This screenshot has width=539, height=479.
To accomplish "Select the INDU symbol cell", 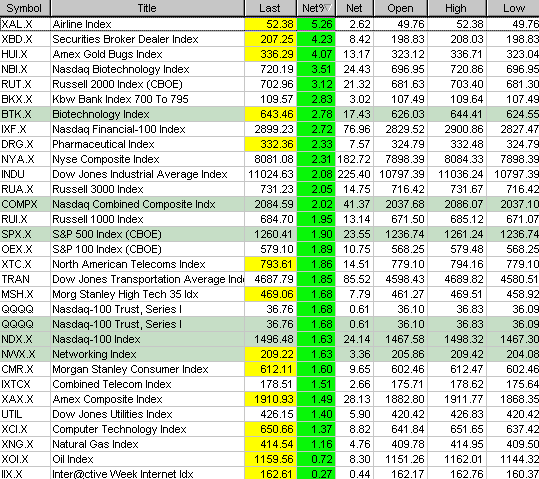I will [x=25, y=174].
